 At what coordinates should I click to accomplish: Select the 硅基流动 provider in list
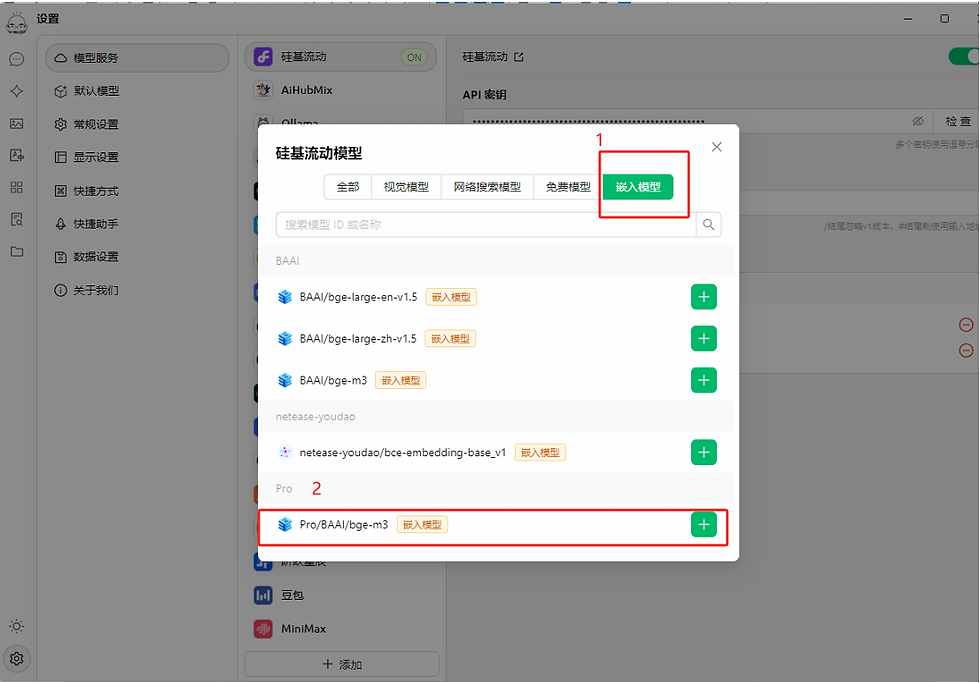pos(340,57)
